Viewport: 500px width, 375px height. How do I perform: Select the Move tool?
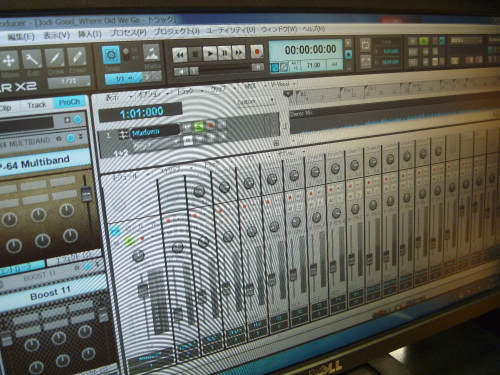point(8,61)
